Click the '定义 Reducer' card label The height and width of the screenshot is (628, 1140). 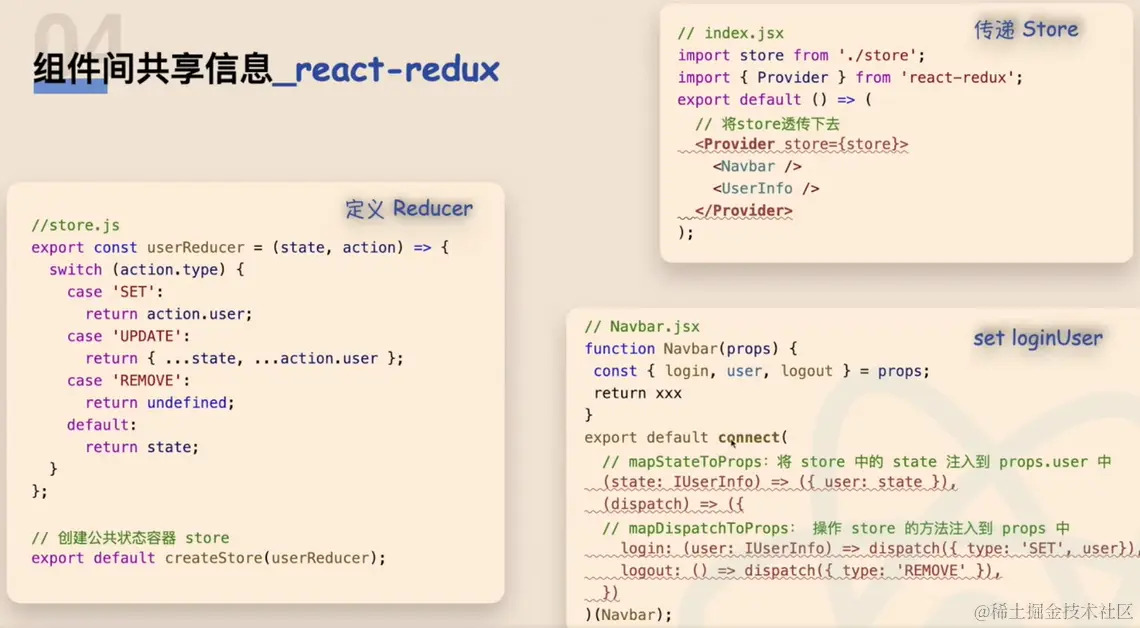pos(409,209)
